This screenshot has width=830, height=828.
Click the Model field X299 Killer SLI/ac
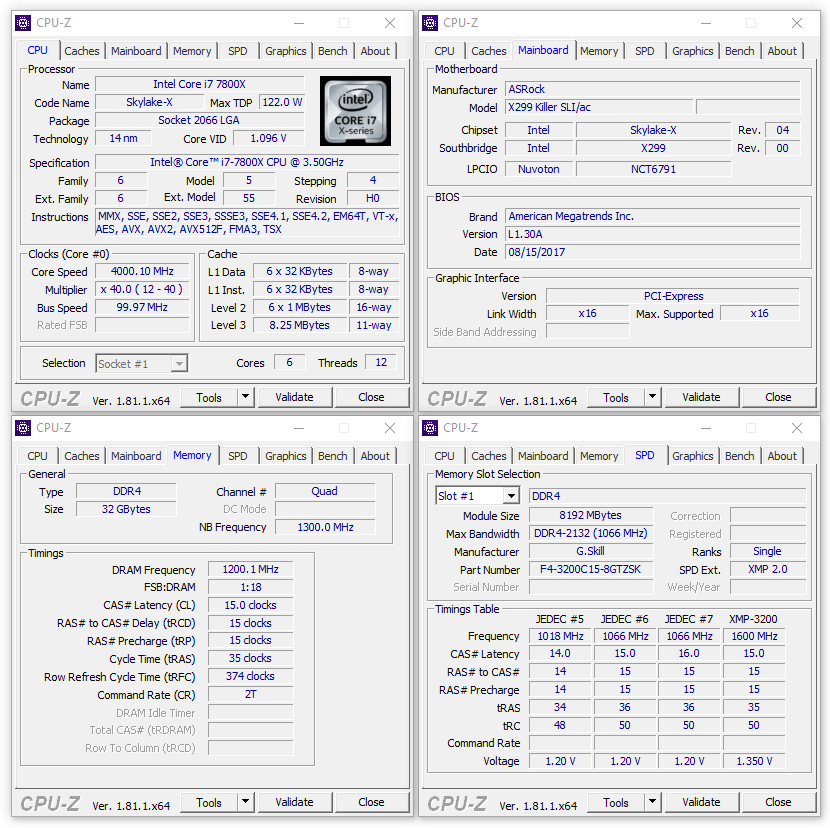[x=599, y=107]
